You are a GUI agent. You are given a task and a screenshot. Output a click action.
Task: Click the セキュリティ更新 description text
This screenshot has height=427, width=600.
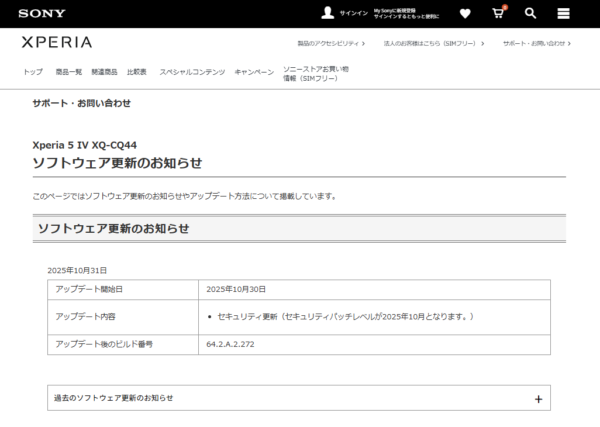pos(346,316)
